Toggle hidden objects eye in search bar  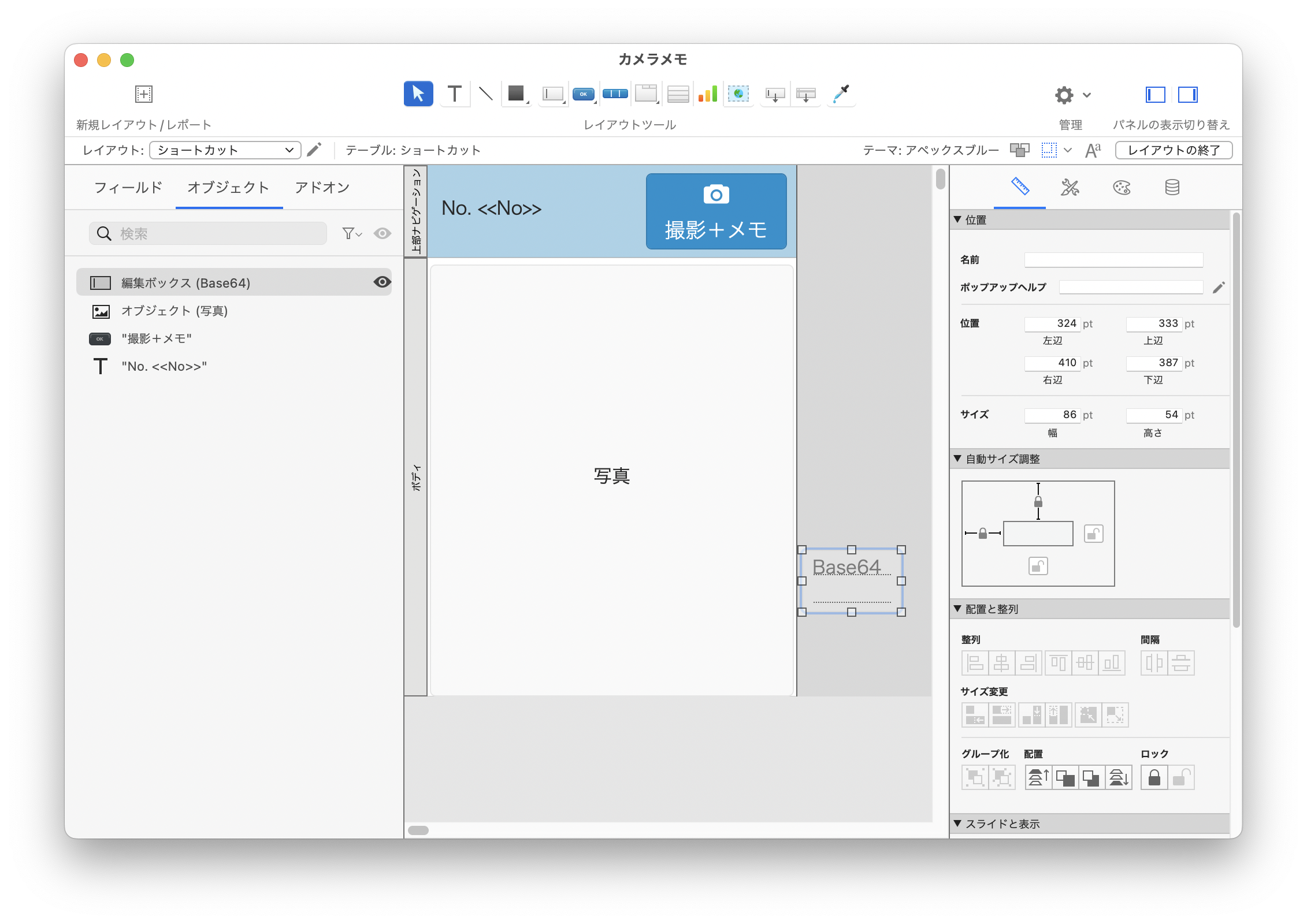pos(382,233)
